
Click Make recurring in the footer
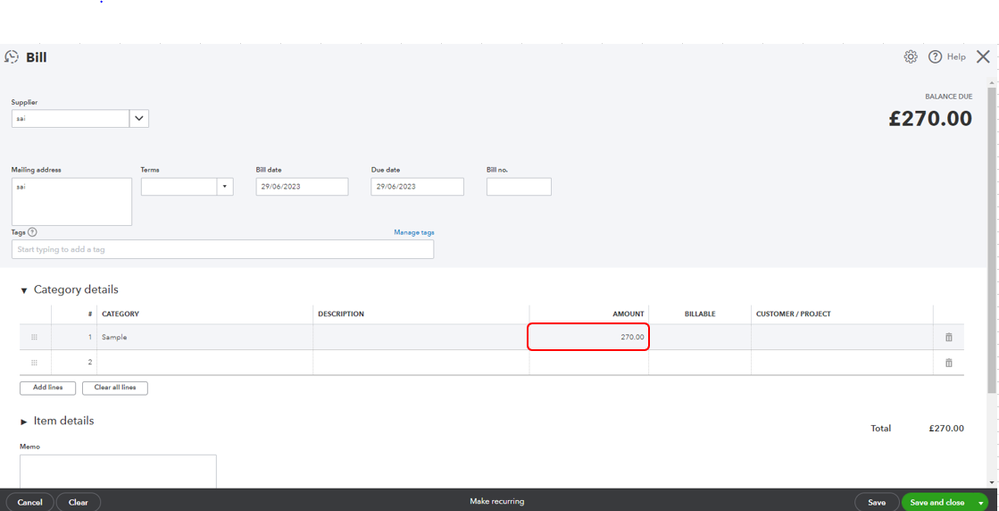[497, 501]
